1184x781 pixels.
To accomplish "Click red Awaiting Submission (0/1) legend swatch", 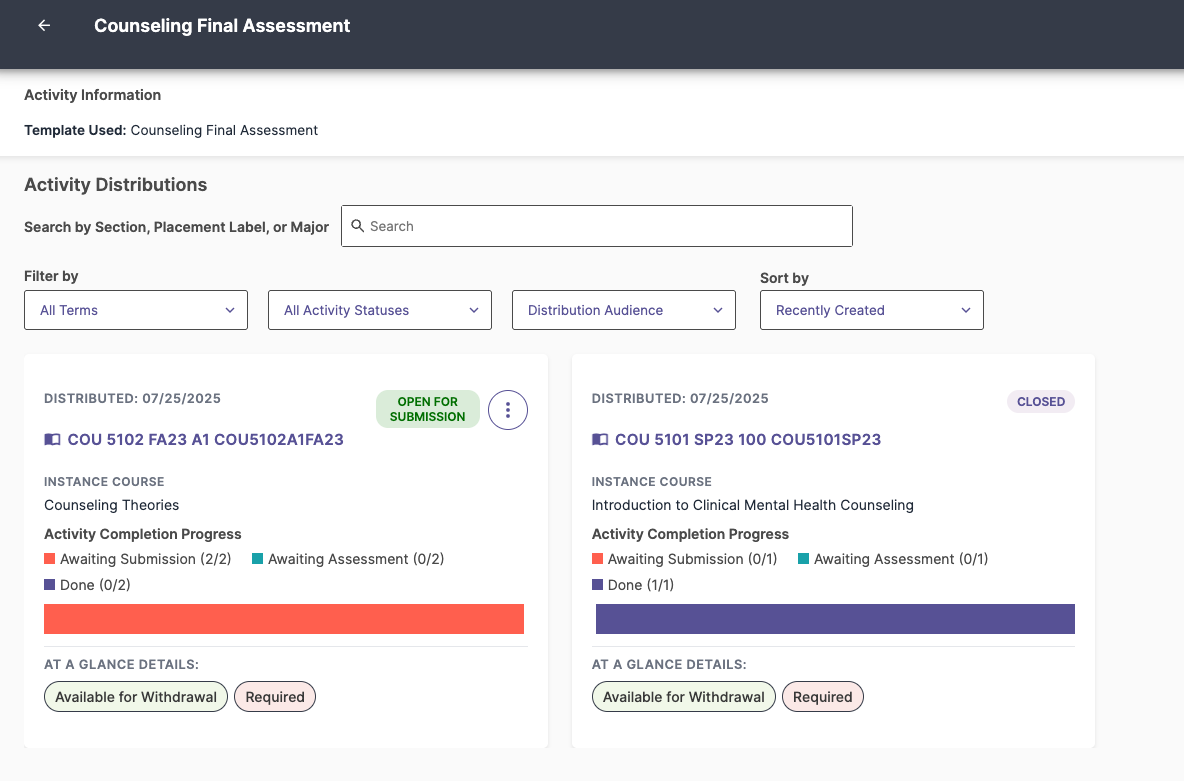I will 597,559.
